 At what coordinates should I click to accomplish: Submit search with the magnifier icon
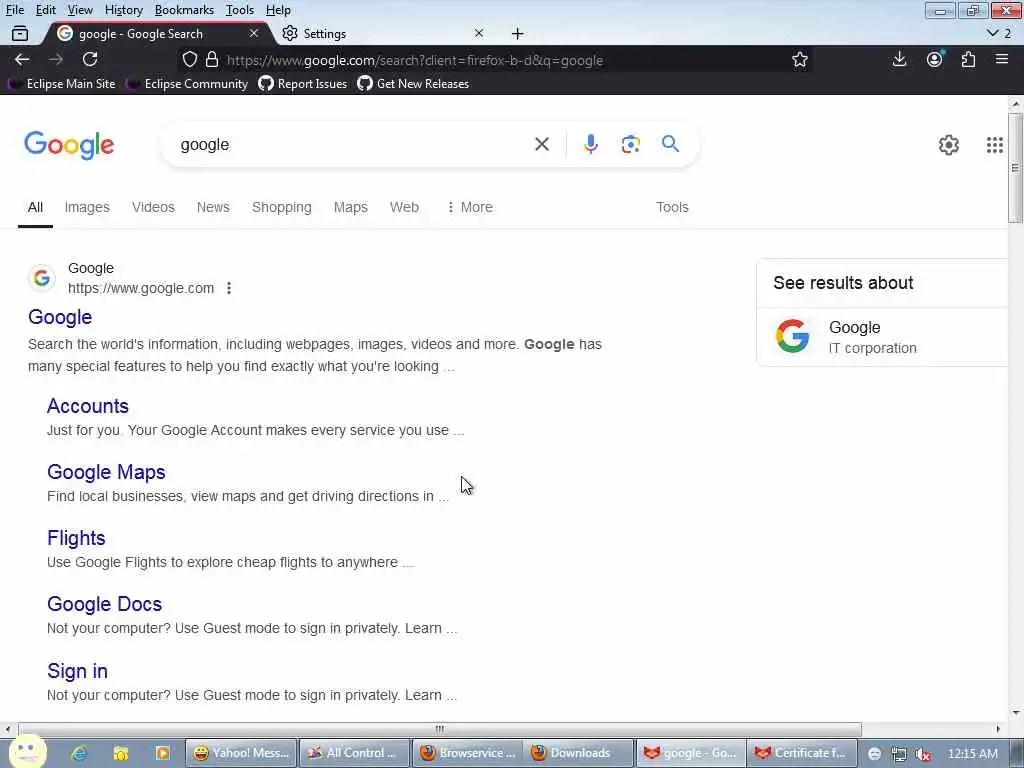click(670, 144)
